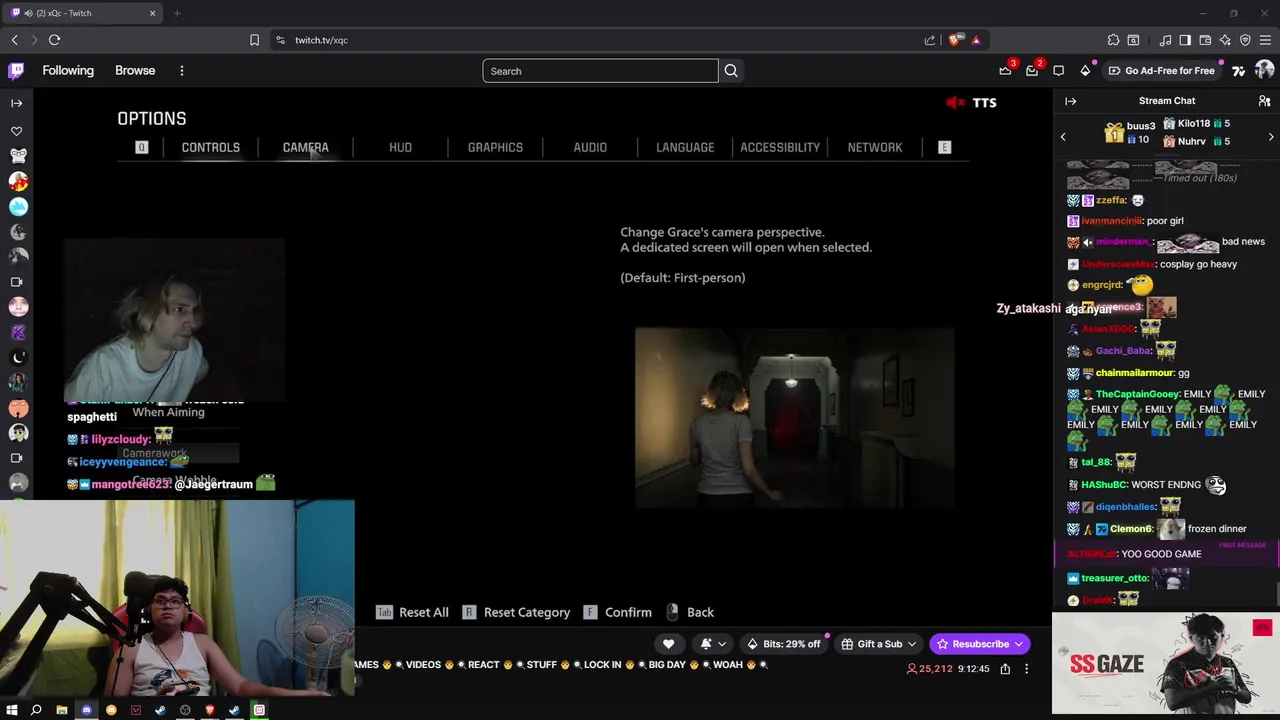
Task: Open Whispers speech bubble icon
Action: click(1058, 71)
